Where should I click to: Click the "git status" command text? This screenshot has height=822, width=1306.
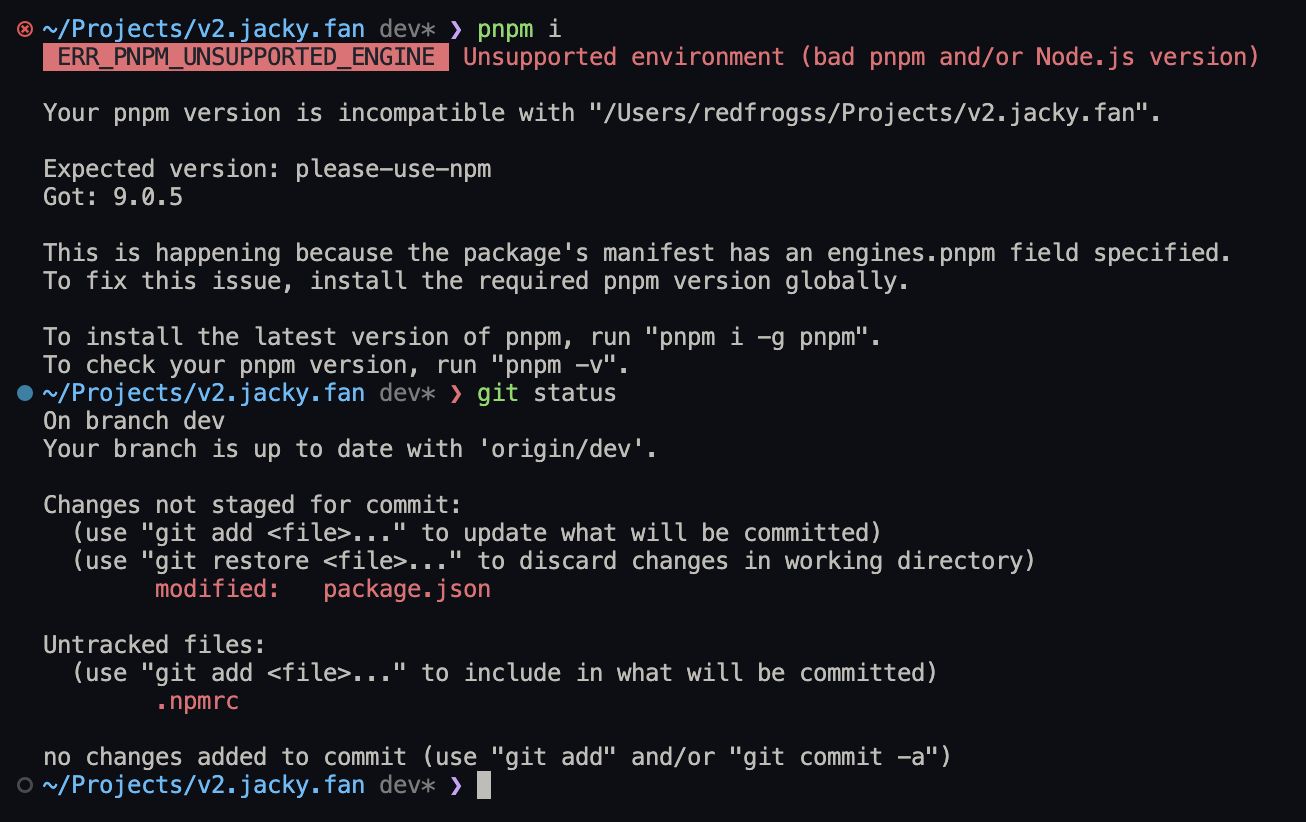[547, 394]
